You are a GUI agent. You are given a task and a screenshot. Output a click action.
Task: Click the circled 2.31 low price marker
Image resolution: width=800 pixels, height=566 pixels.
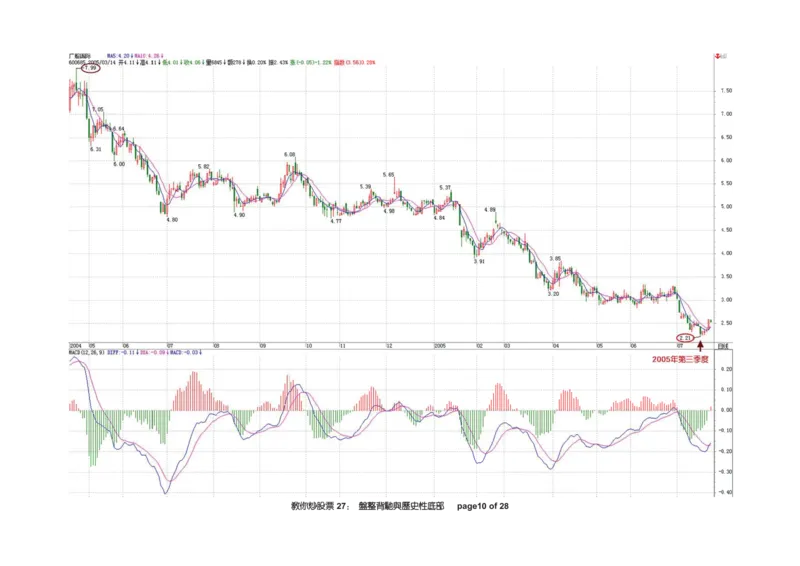685,337
